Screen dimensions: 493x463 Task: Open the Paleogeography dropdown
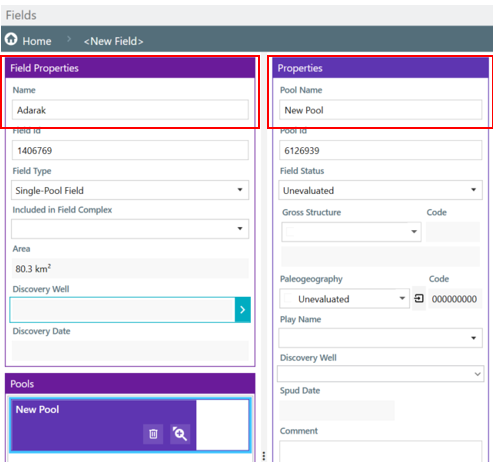pos(344,299)
